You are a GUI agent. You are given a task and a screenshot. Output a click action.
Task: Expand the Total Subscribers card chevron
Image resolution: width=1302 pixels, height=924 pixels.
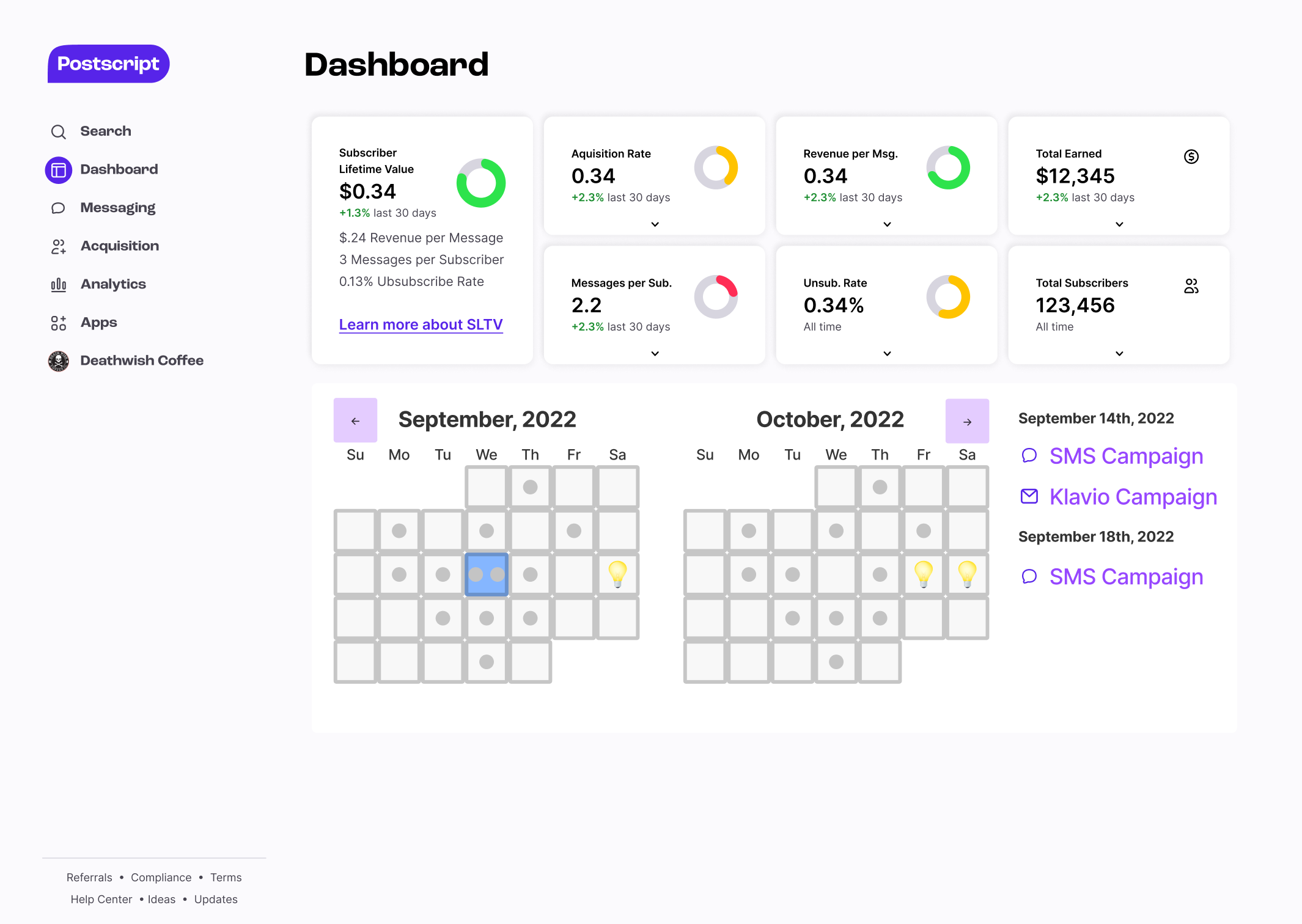coord(1120,354)
